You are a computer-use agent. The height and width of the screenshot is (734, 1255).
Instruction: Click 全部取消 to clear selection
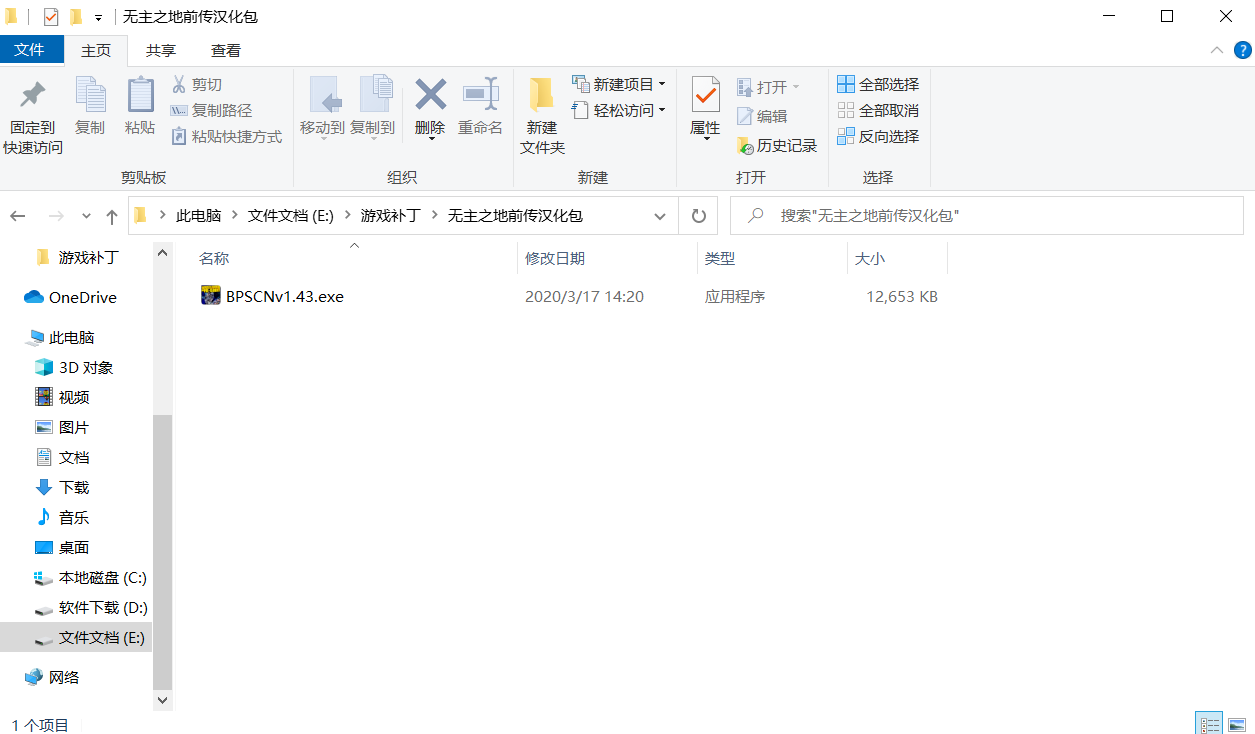tap(877, 110)
